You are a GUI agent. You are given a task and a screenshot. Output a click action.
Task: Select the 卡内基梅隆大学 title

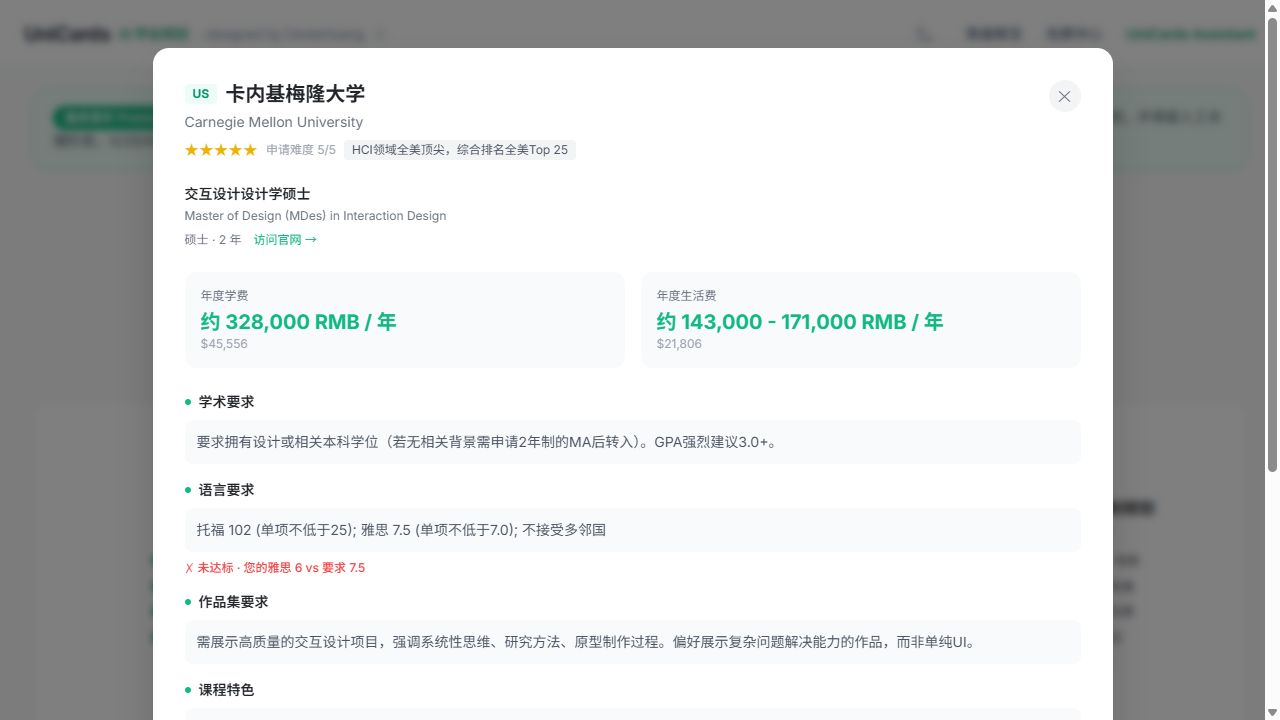coord(295,94)
